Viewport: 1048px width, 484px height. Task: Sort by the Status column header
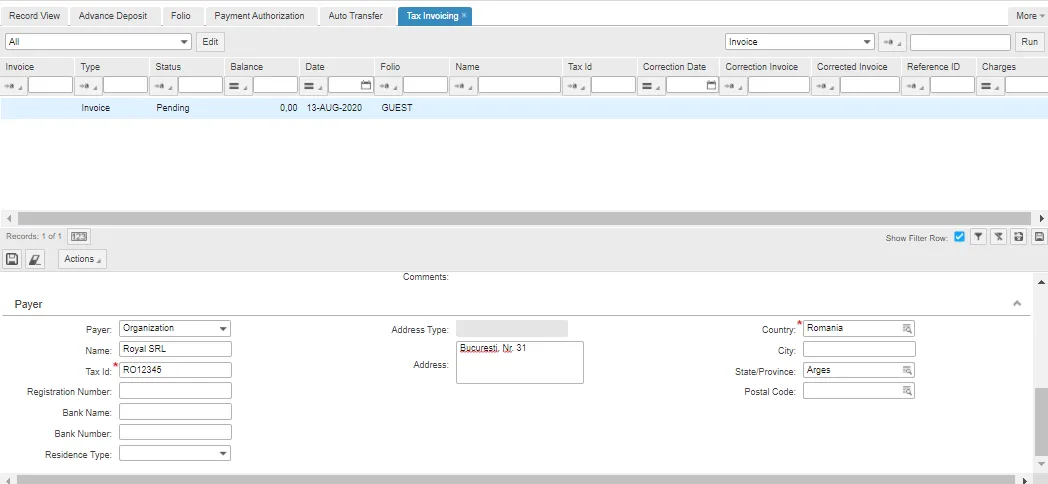point(187,67)
